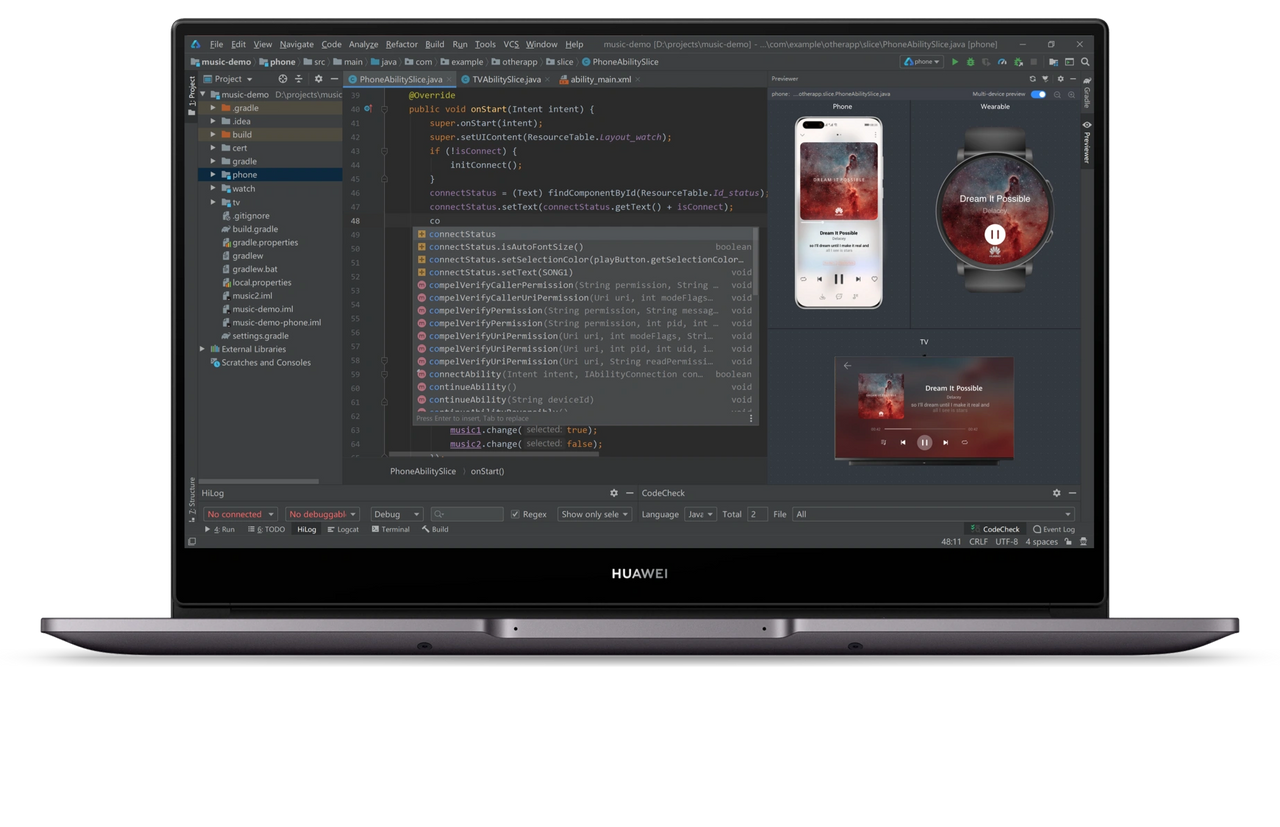
Task: Start debugging with the Debug icon
Action: click(x=969, y=61)
